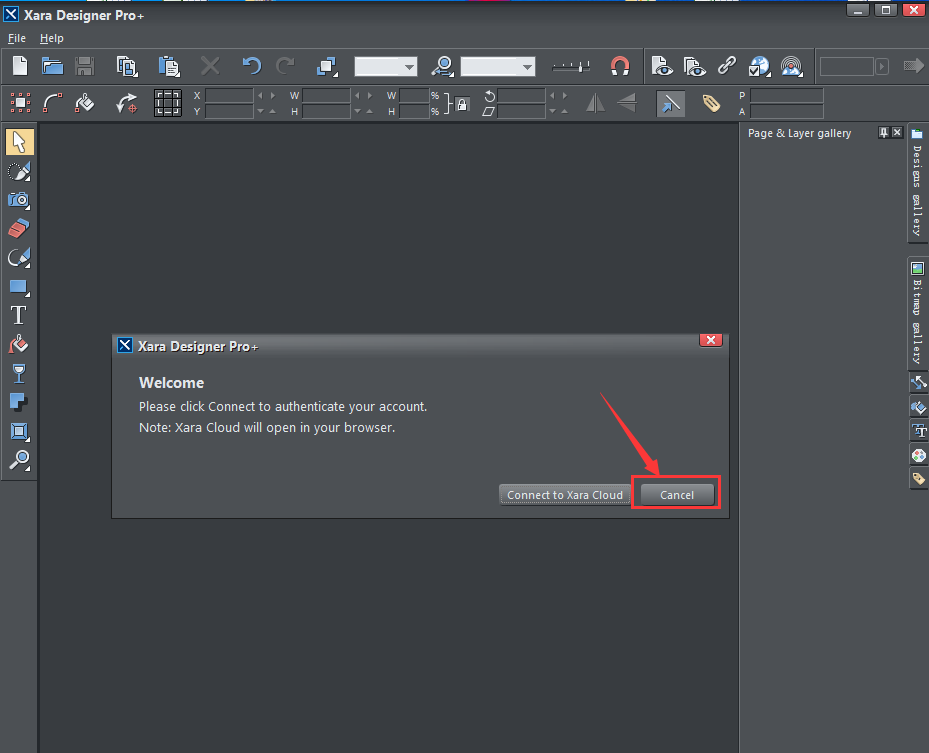The height and width of the screenshot is (753, 929).
Task: Click the chain Link icon
Action: (726, 66)
